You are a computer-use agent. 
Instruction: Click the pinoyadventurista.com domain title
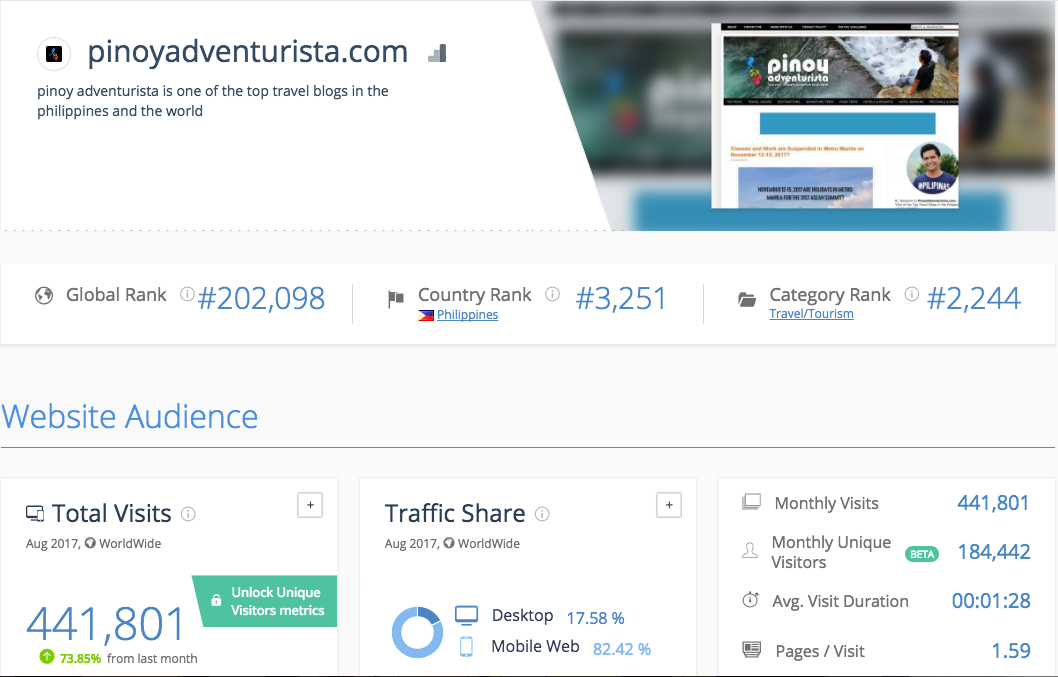pyautogui.click(x=248, y=52)
